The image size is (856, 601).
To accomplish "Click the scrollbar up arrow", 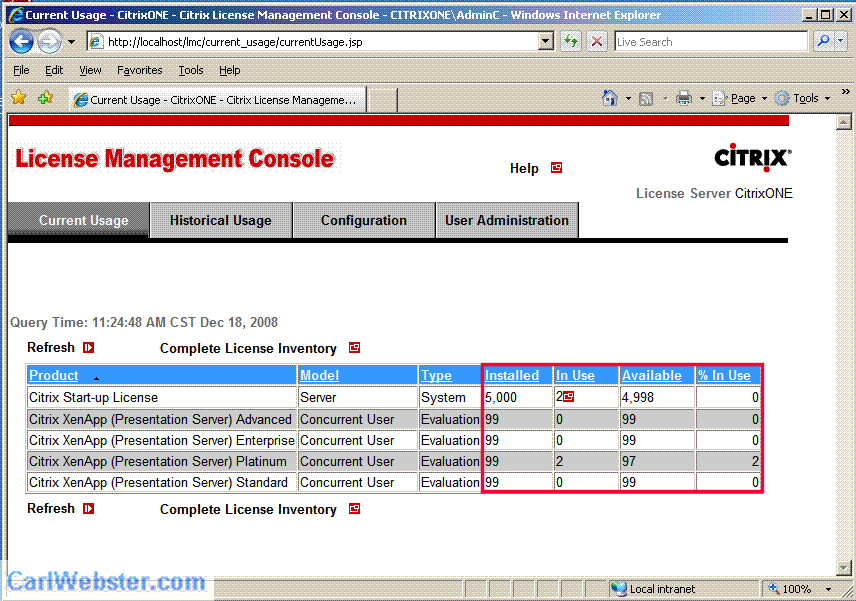I will pyautogui.click(x=843, y=122).
